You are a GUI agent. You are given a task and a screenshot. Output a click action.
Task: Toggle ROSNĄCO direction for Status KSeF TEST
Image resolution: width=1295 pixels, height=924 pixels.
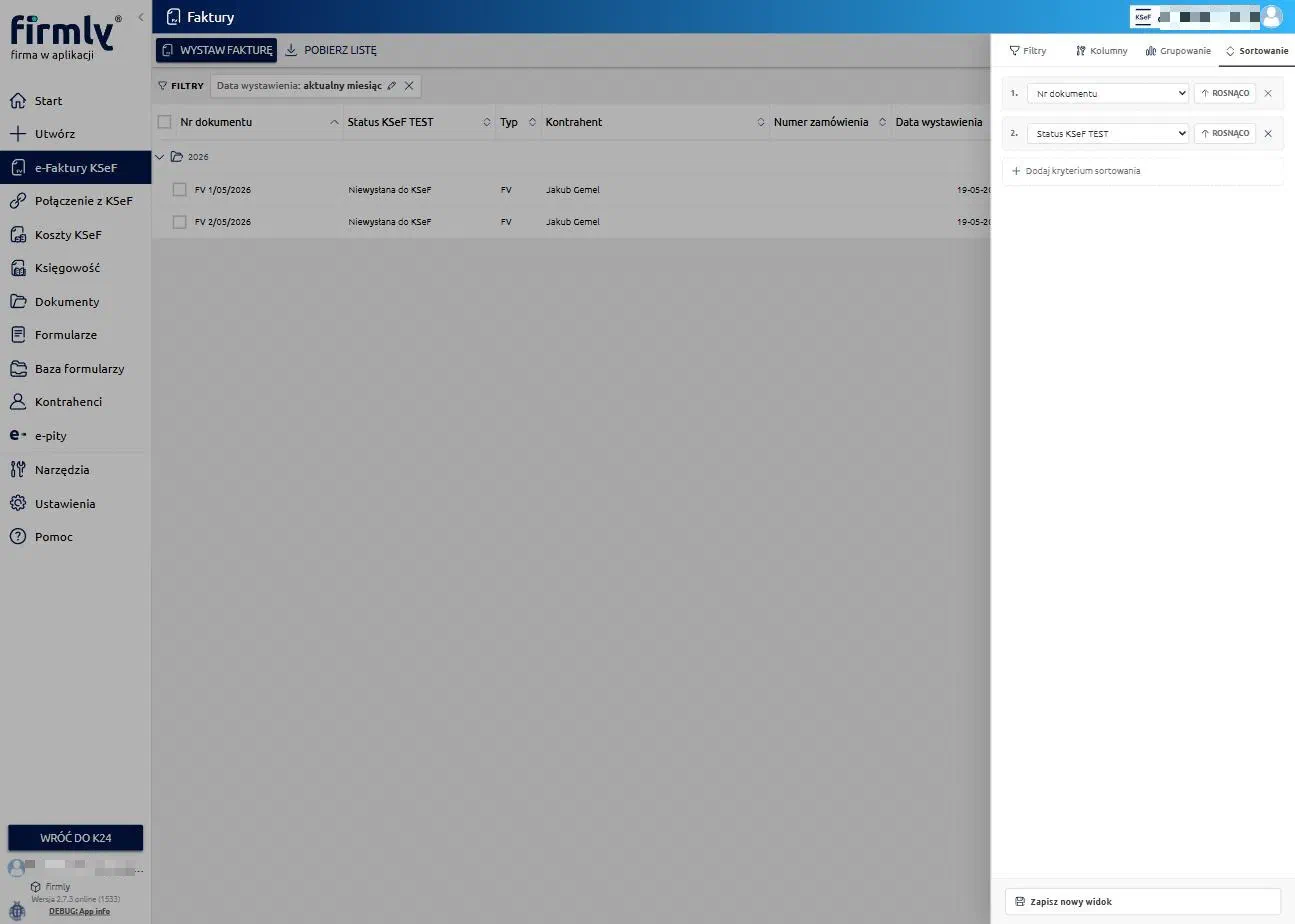(x=1225, y=133)
